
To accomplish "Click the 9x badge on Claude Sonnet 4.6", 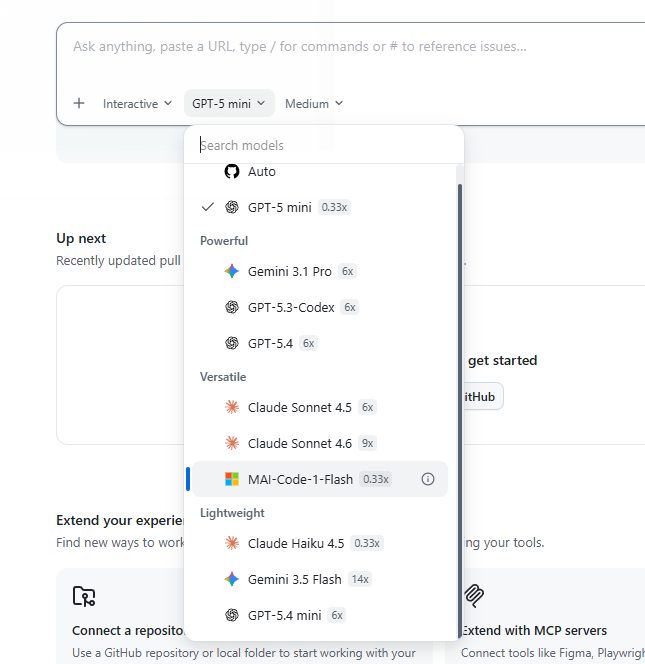I will (367, 443).
